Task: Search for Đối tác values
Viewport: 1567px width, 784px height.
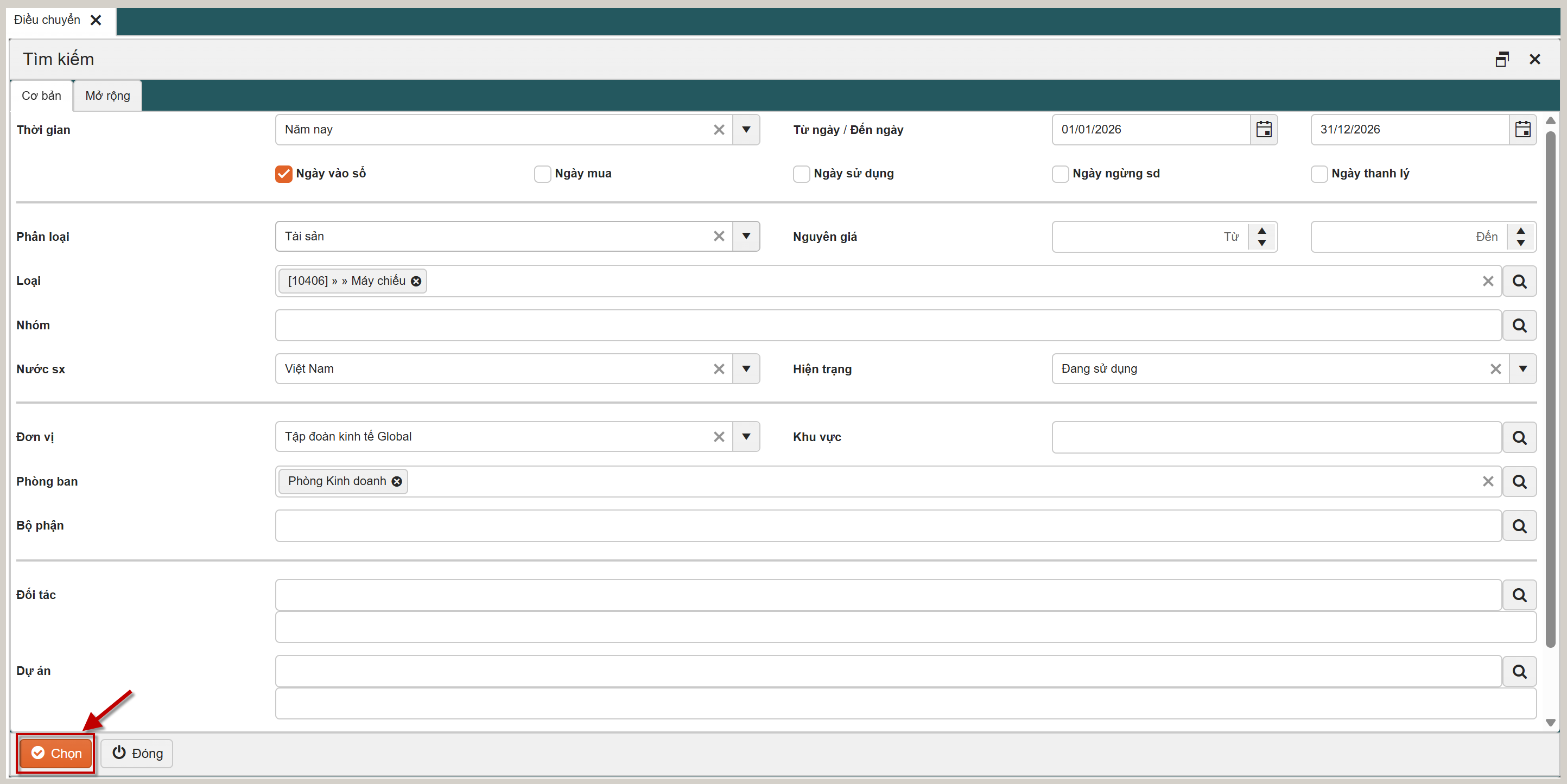Action: coord(1520,595)
